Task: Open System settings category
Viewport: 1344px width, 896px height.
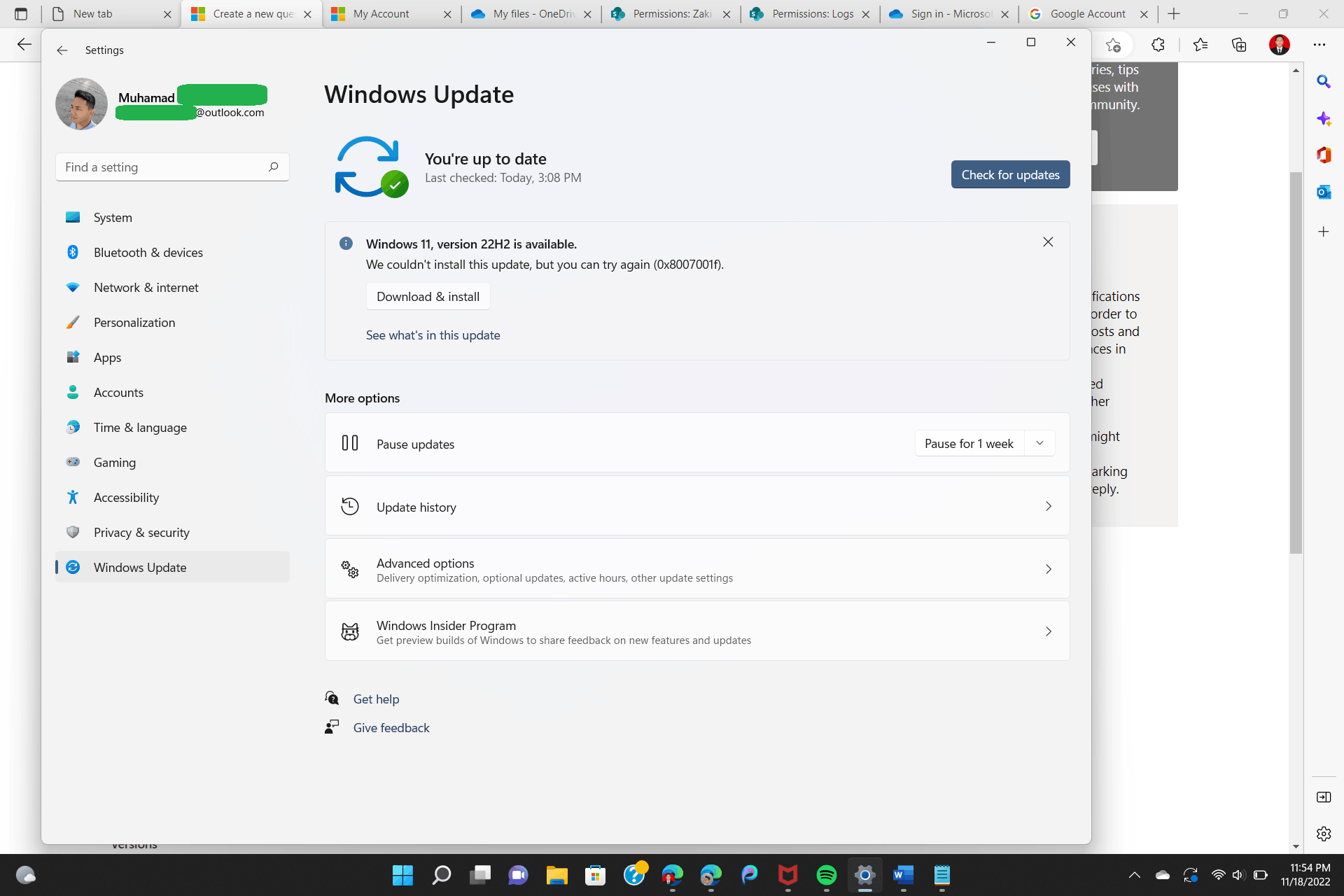Action: [x=172, y=217]
